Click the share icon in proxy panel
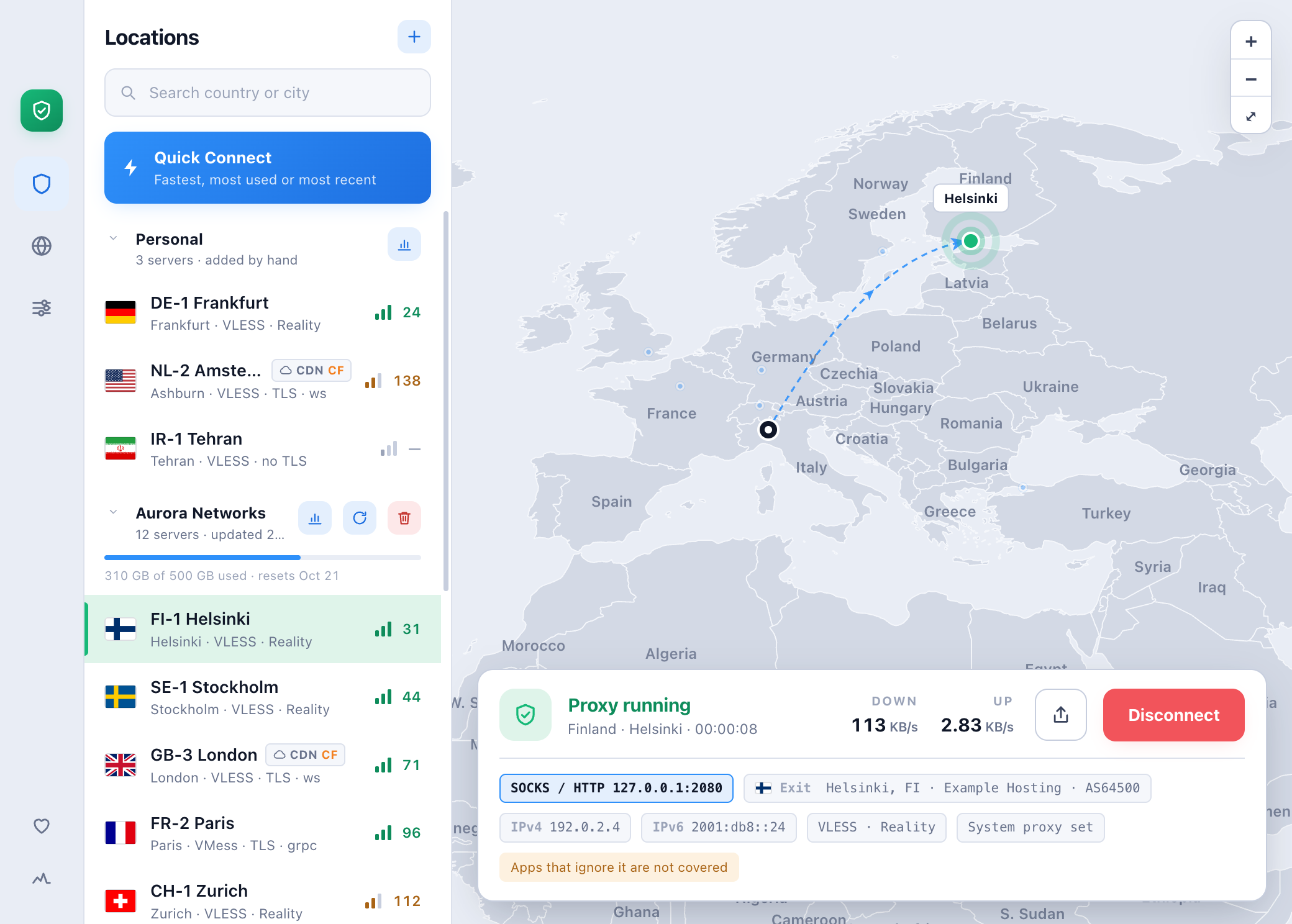 point(1061,715)
